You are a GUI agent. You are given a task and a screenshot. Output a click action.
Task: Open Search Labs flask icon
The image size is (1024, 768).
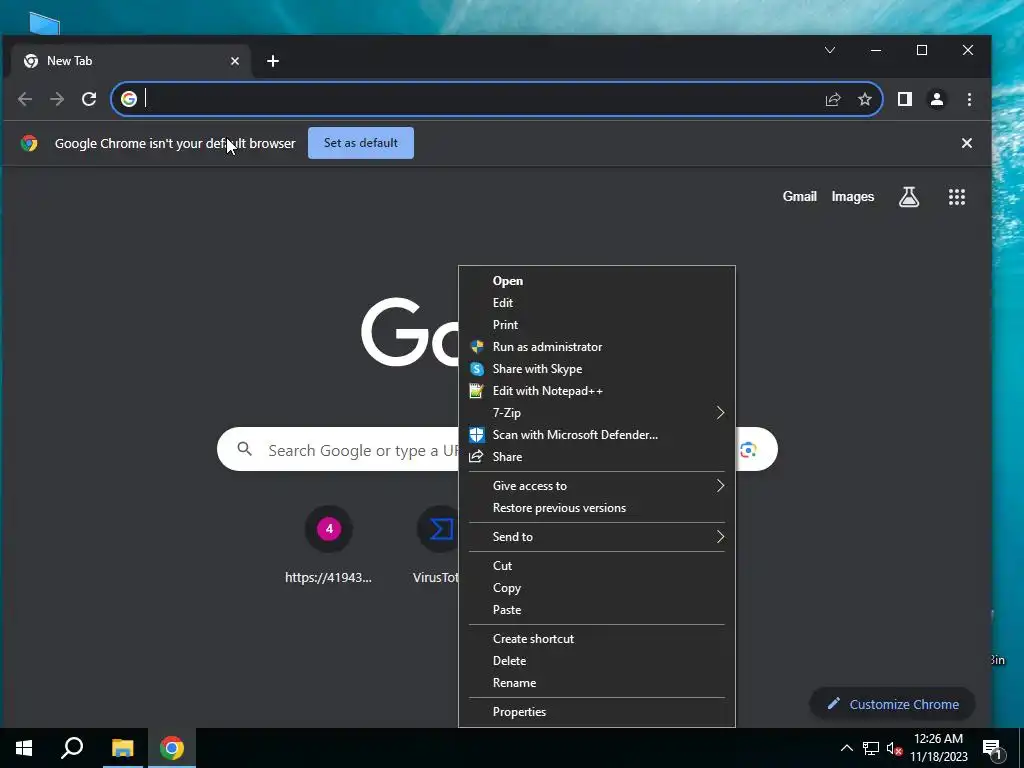(908, 197)
